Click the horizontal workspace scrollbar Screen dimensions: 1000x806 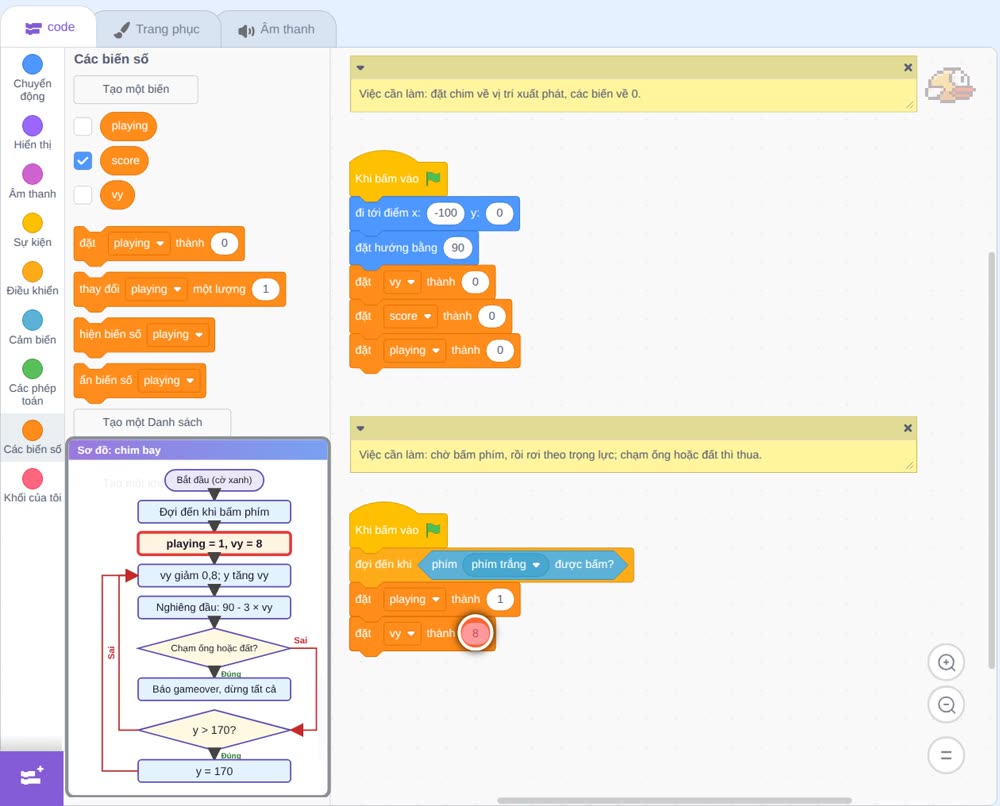click(674, 800)
